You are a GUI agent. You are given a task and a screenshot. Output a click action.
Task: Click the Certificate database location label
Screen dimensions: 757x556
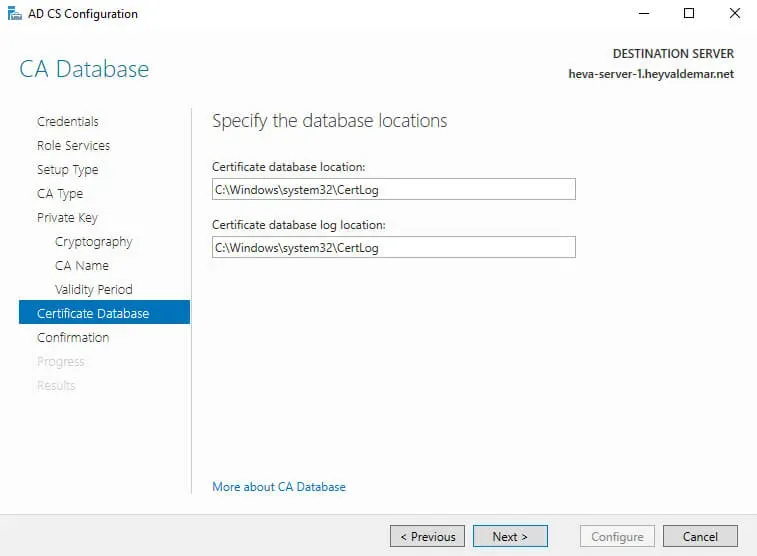289,167
